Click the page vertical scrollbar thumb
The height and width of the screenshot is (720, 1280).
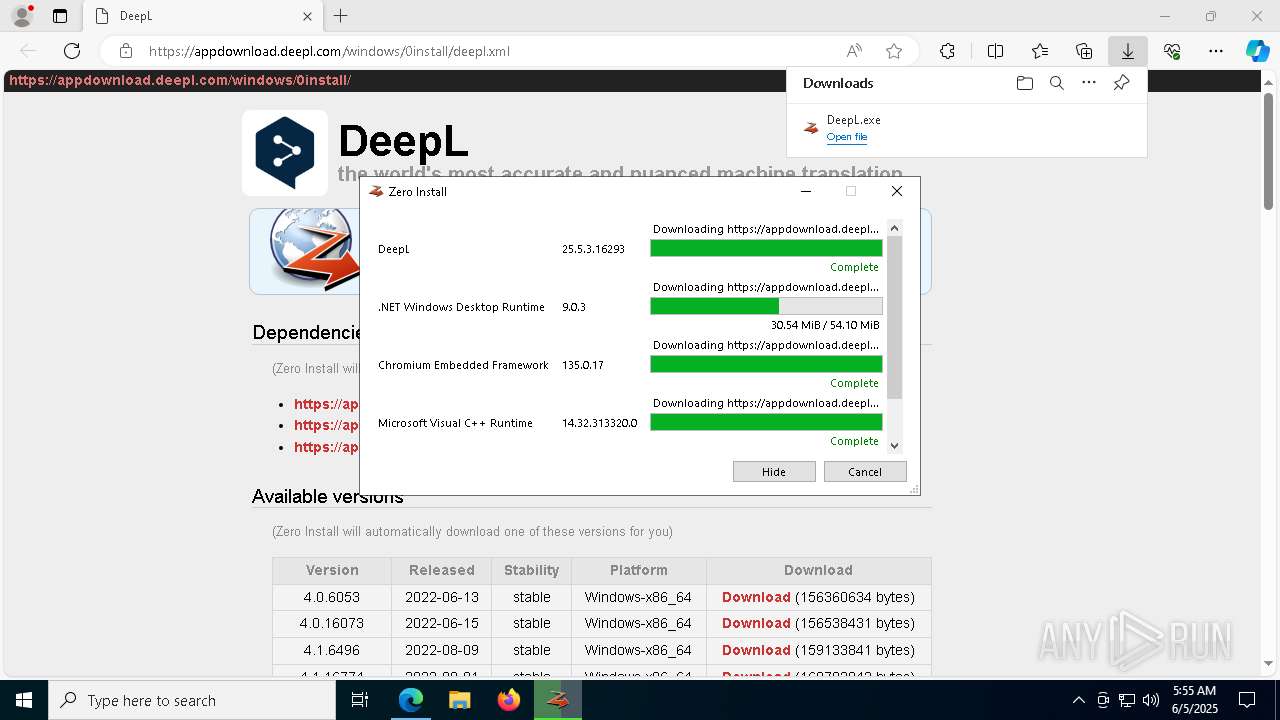coord(1268,150)
